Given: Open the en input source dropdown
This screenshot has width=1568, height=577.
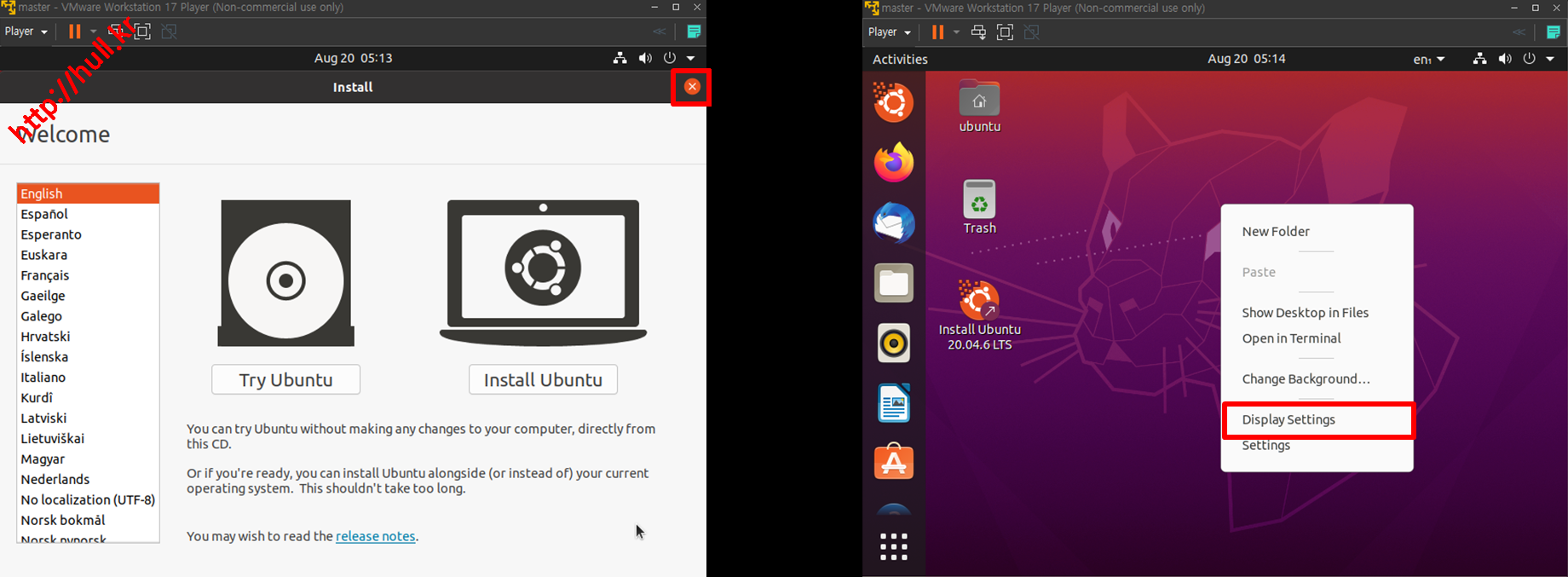Looking at the screenshot, I should 1429,59.
